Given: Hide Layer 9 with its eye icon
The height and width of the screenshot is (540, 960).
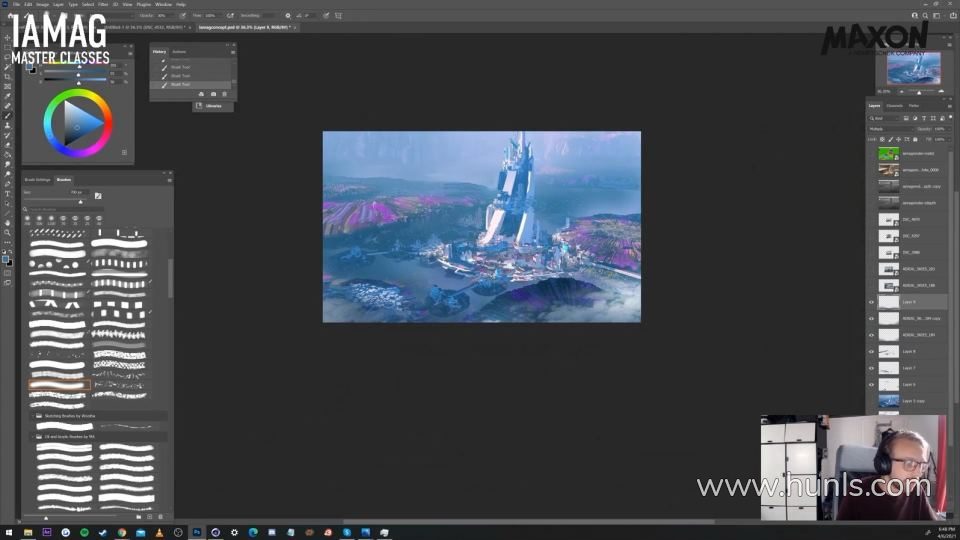Looking at the screenshot, I should [x=871, y=302].
